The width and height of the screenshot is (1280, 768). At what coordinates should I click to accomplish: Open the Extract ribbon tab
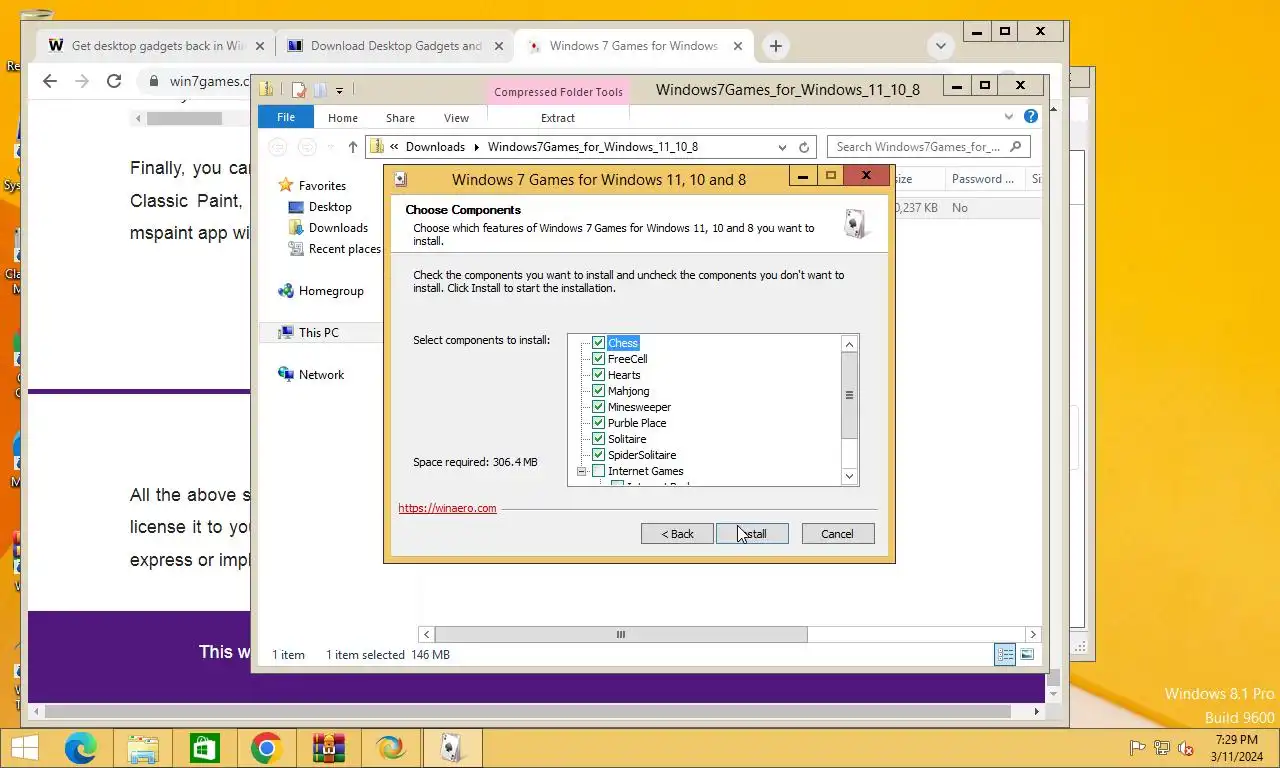tap(558, 118)
